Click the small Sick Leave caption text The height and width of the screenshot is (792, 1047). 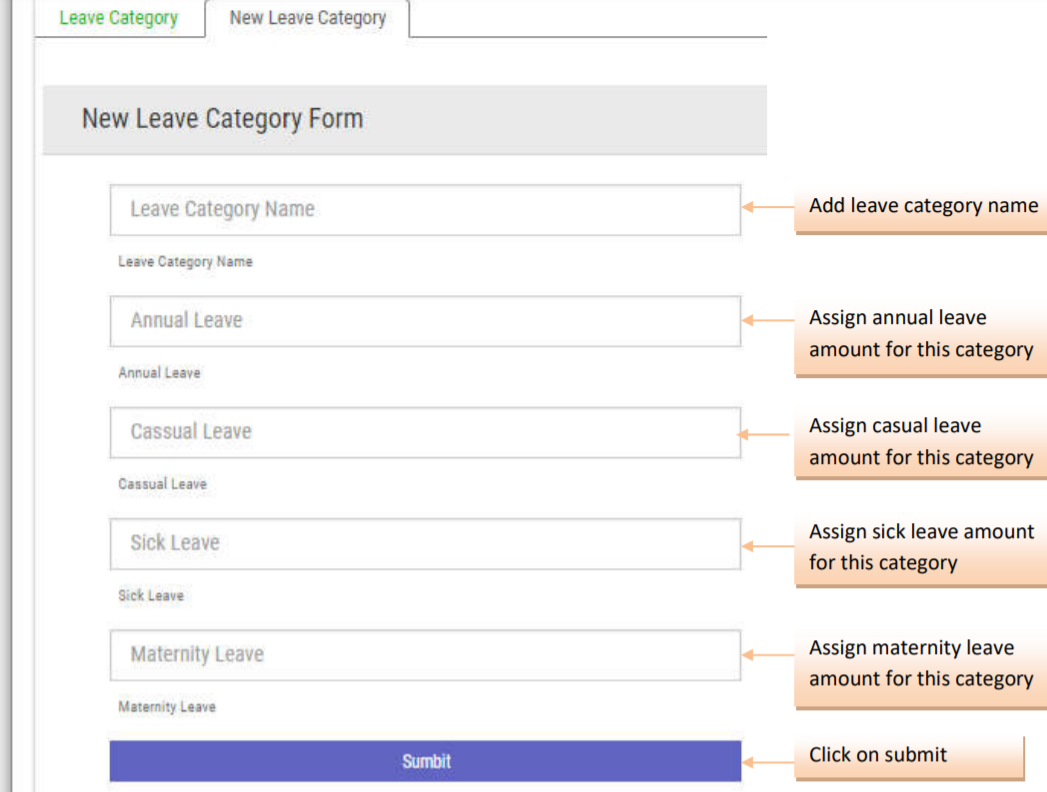[151, 596]
